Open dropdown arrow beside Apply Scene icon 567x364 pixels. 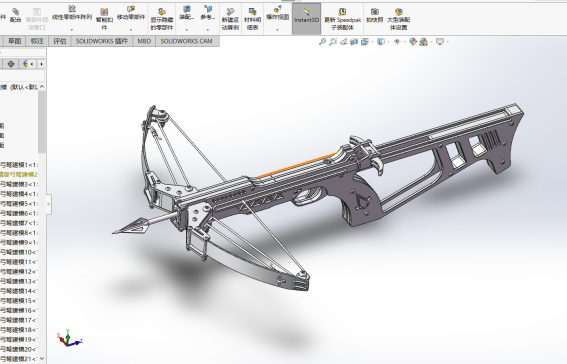coord(431,42)
